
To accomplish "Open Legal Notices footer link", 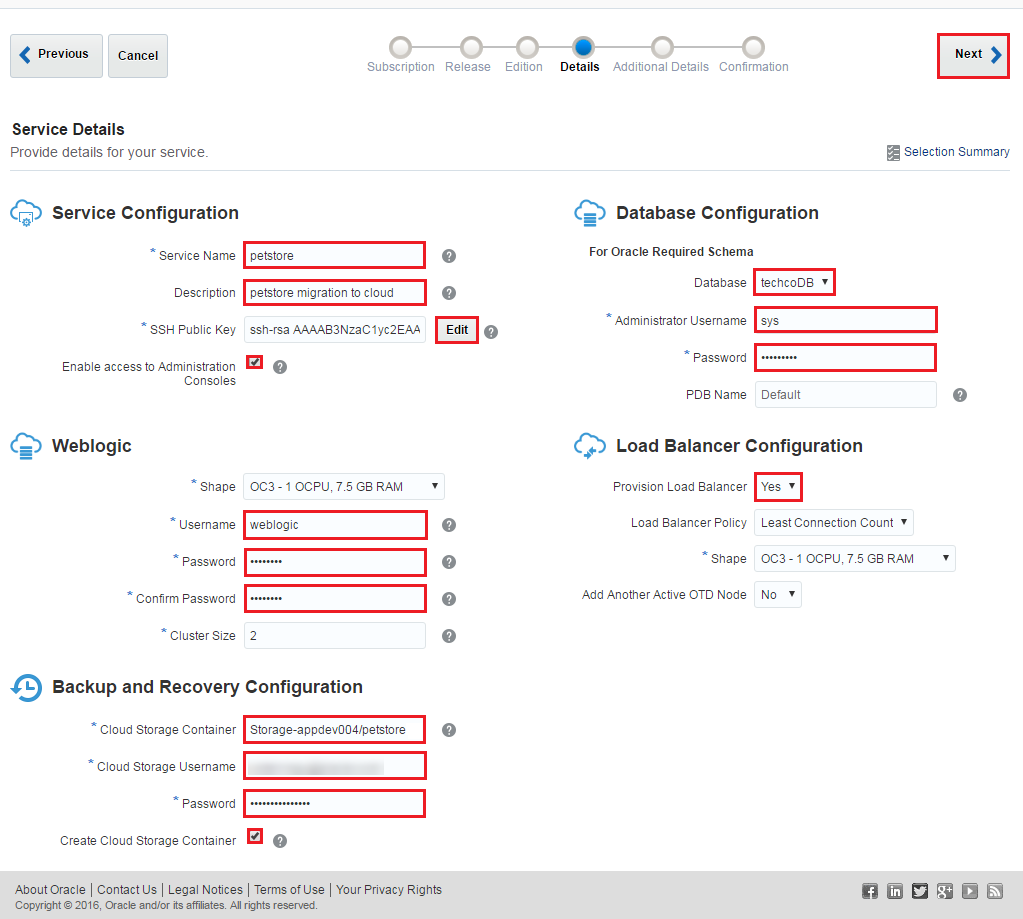I will [205, 890].
